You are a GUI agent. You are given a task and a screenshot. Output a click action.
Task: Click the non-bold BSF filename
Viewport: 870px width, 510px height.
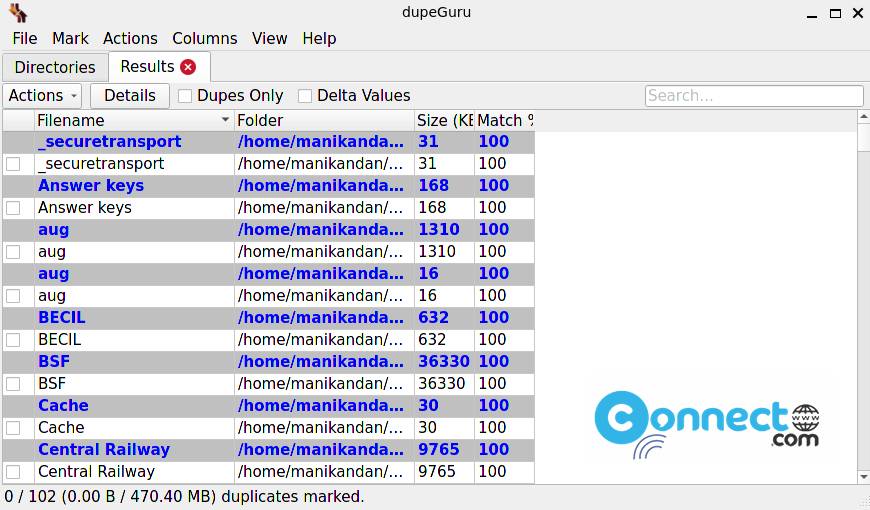52,383
